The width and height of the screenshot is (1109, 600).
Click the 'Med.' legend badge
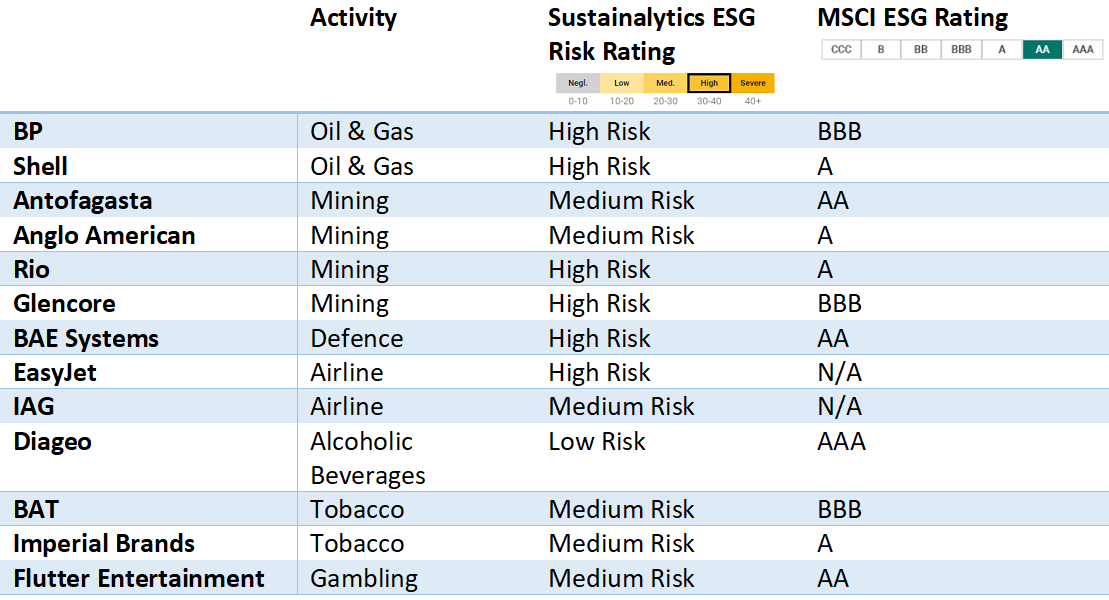pyautogui.click(x=664, y=83)
